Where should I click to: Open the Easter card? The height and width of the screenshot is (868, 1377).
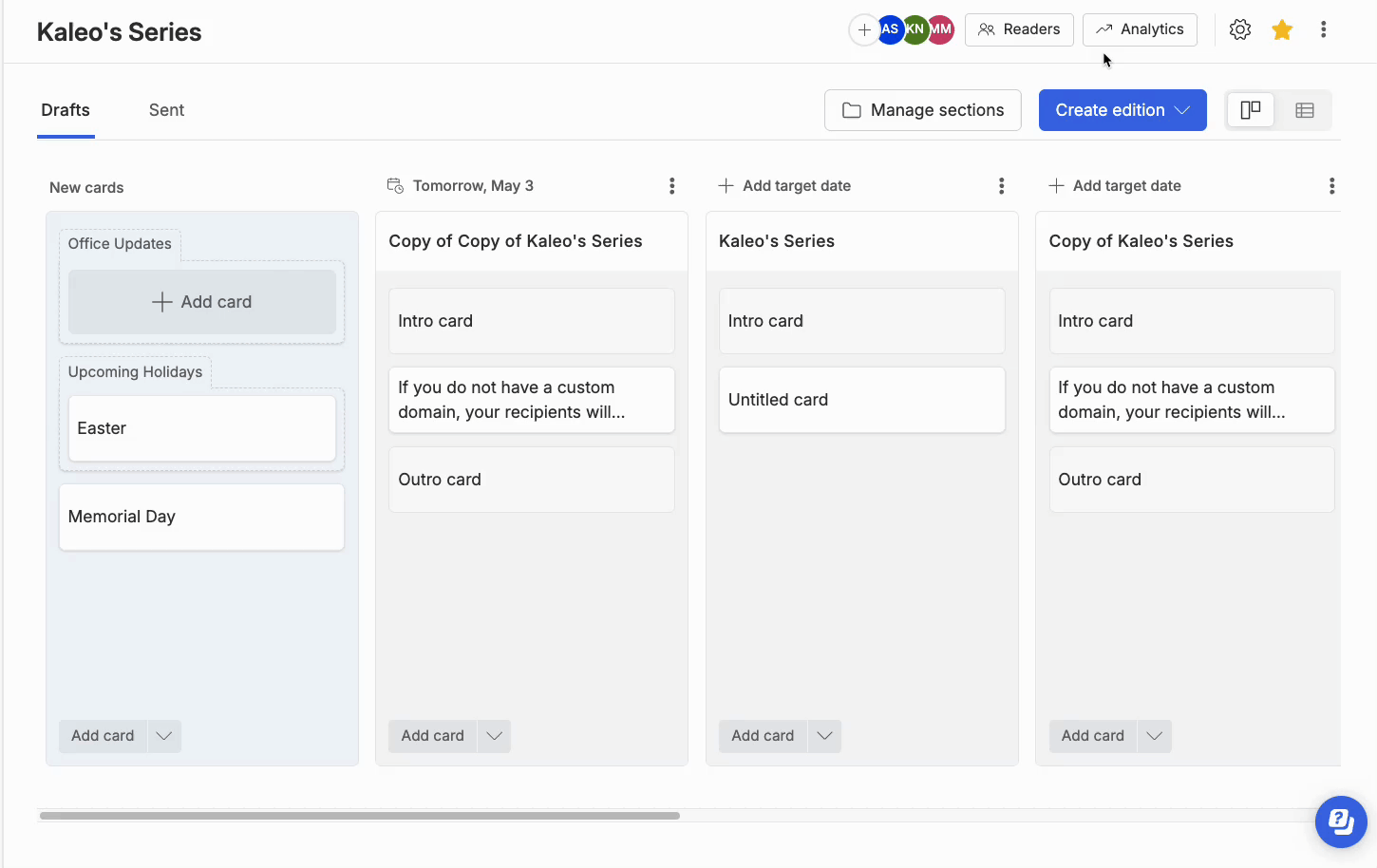point(202,428)
